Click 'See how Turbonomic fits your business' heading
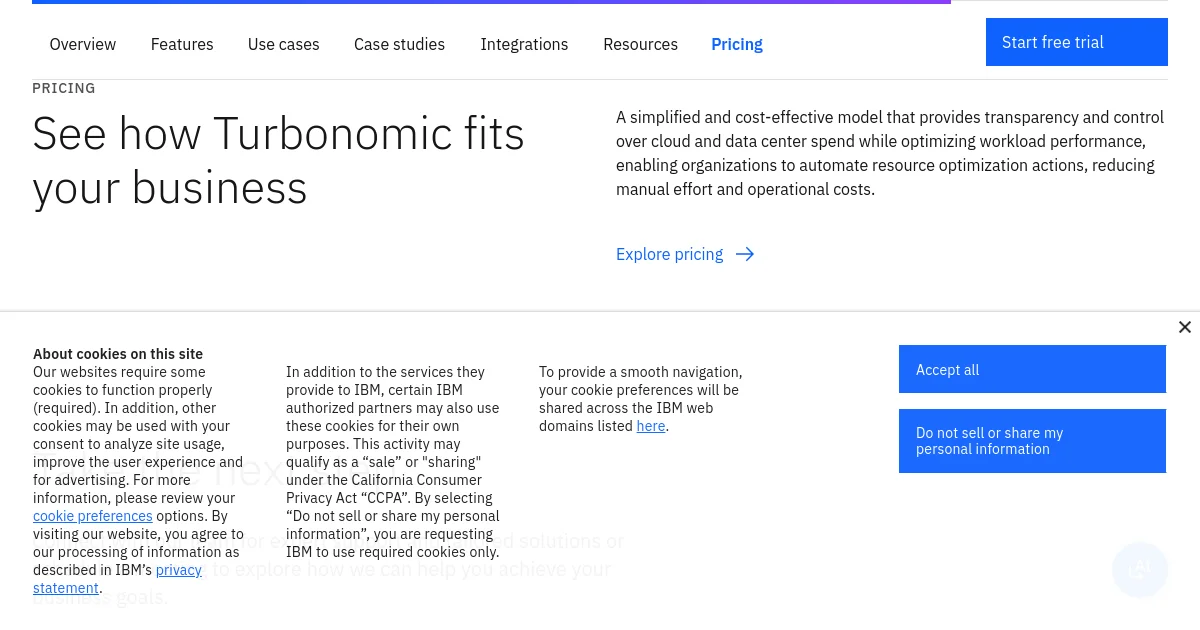The width and height of the screenshot is (1200, 630). pyautogui.click(x=278, y=160)
